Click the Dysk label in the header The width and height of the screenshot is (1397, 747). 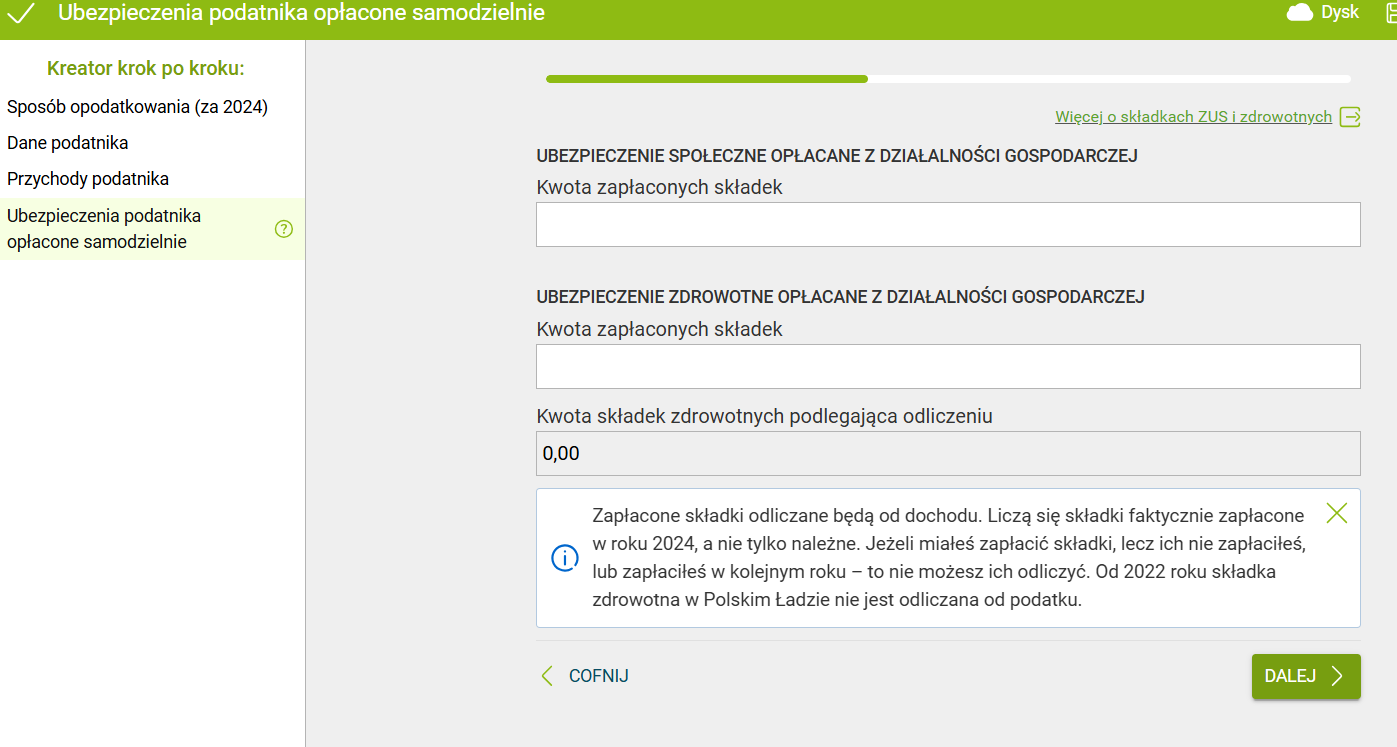1340,13
